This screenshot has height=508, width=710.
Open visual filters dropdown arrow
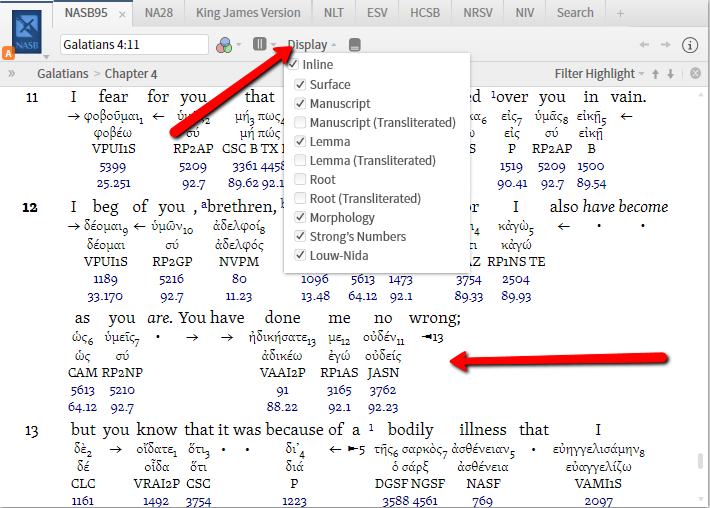pos(239,45)
